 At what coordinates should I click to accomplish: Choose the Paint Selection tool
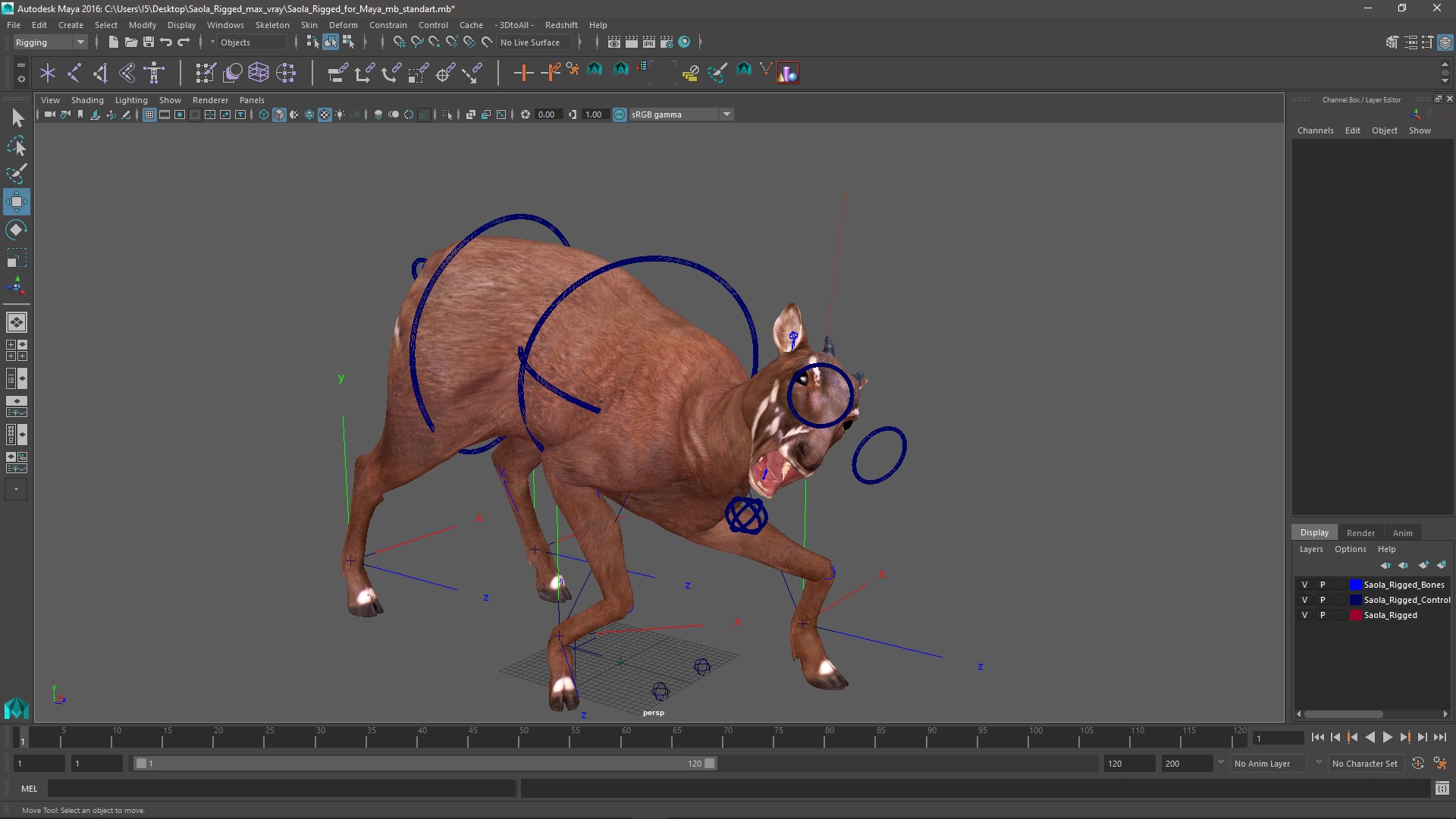pos(16,174)
